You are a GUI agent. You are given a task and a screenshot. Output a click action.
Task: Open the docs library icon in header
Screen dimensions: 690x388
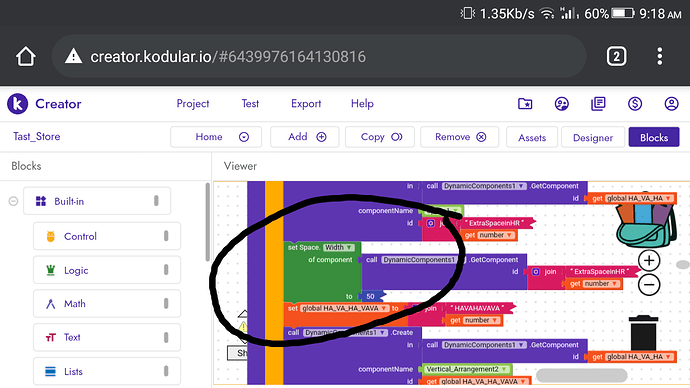coord(598,104)
